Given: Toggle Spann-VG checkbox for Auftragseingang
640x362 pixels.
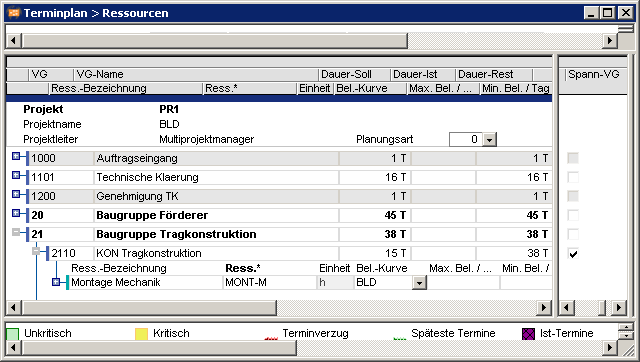Looking at the screenshot, I should (x=573, y=158).
